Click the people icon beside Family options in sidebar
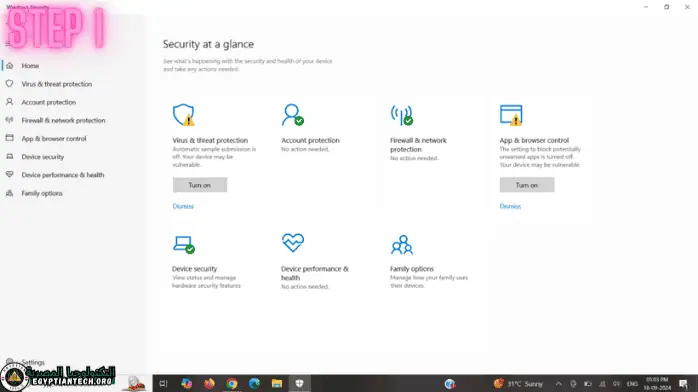Viewport: 698px width, 392px height. coord(9,193)
